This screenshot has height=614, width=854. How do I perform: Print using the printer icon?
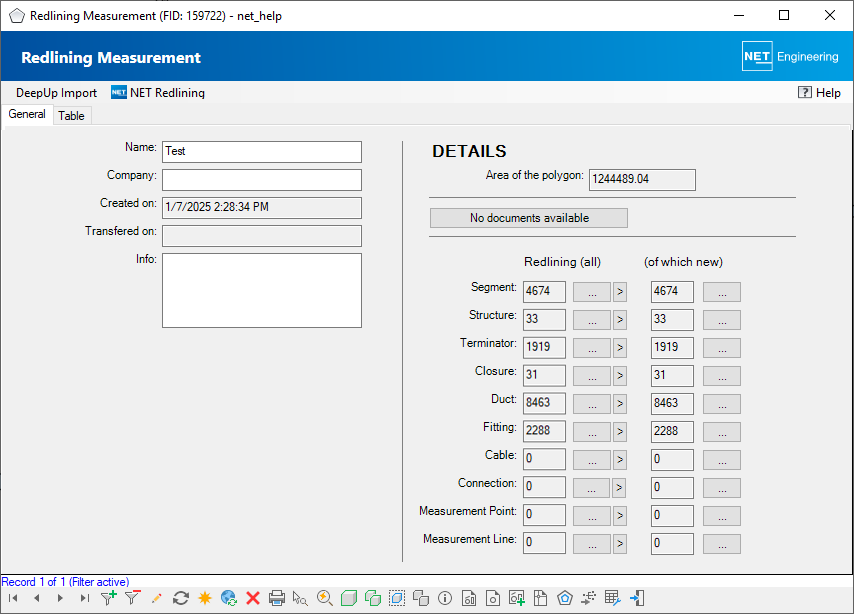[277, 598]
